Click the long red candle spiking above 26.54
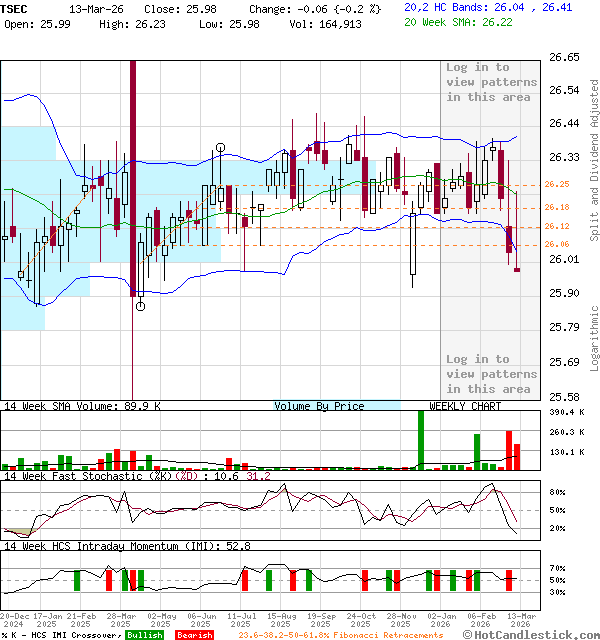The image size is (600, 640). 132,180
